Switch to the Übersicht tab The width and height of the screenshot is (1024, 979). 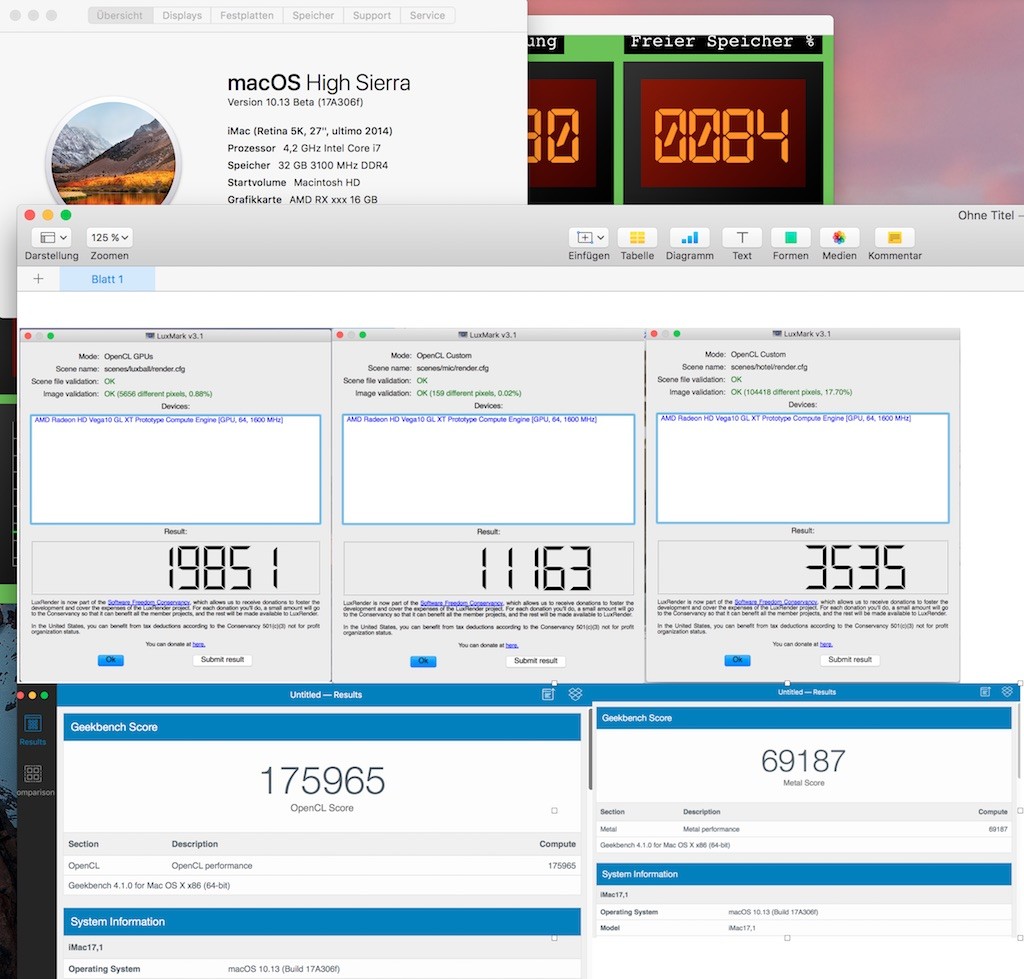[x=120, y=15]
